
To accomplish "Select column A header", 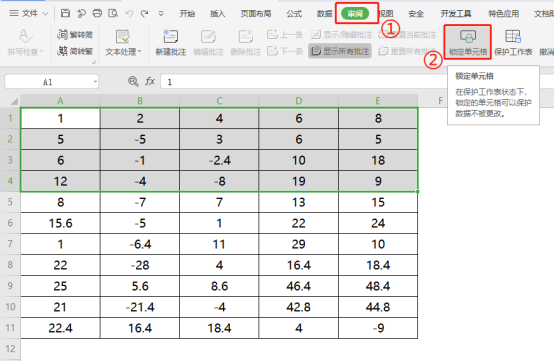I will [x=60, y=101].
